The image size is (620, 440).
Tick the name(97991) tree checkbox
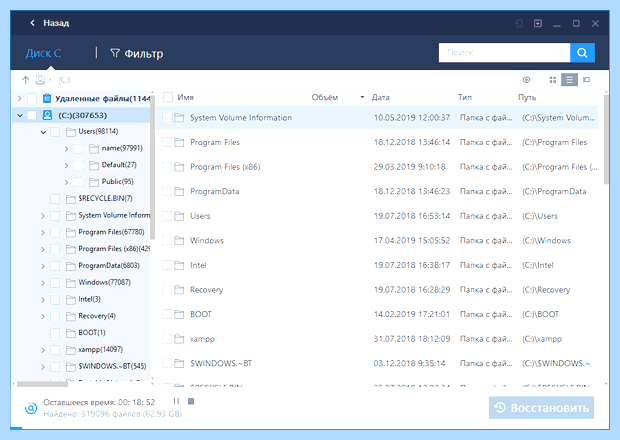[79, 149]
